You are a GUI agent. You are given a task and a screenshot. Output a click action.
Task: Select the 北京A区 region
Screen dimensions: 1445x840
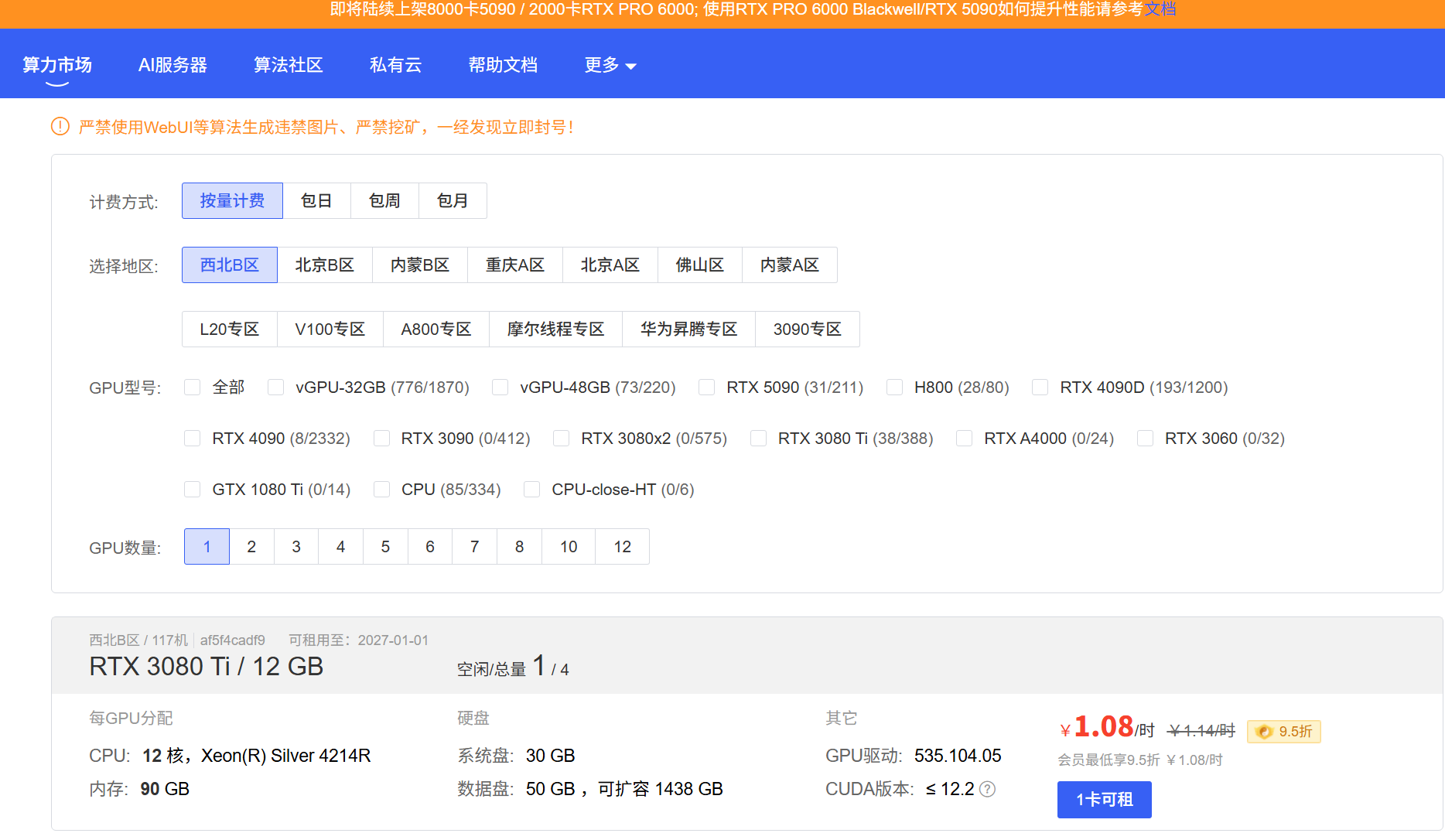click(610, 265)
